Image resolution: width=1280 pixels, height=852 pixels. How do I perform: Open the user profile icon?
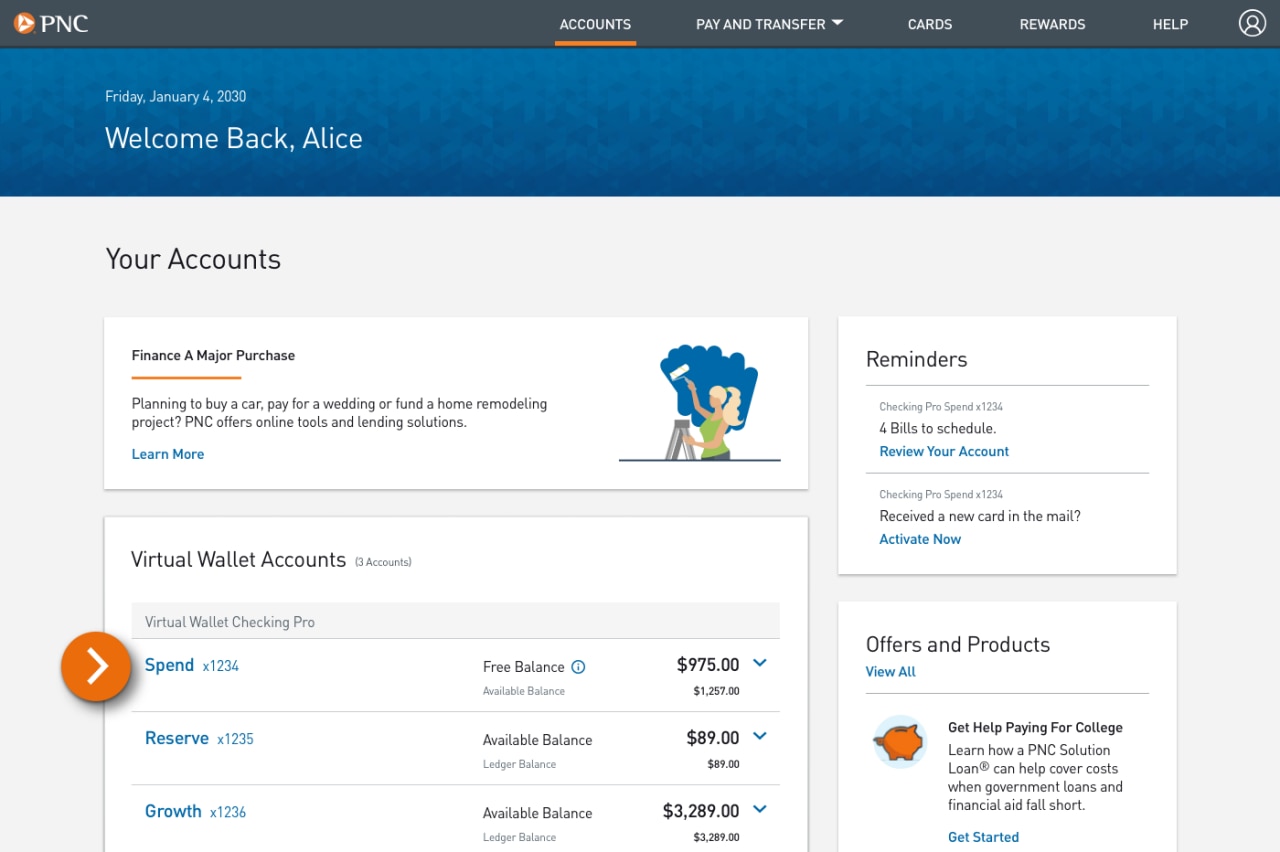pyautogui.click(x=1252, y=22)
